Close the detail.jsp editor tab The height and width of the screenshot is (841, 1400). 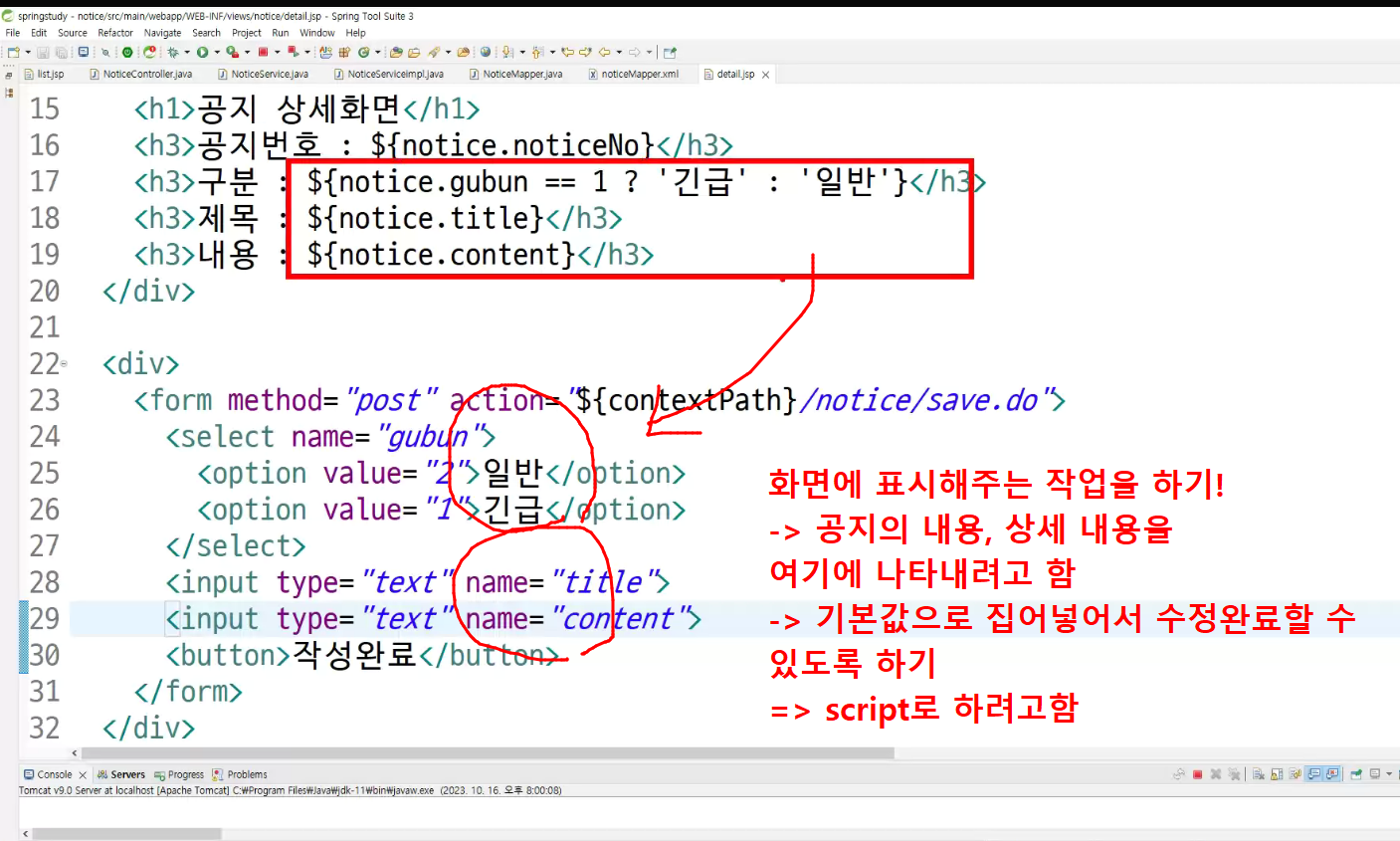tap(765, 75)
